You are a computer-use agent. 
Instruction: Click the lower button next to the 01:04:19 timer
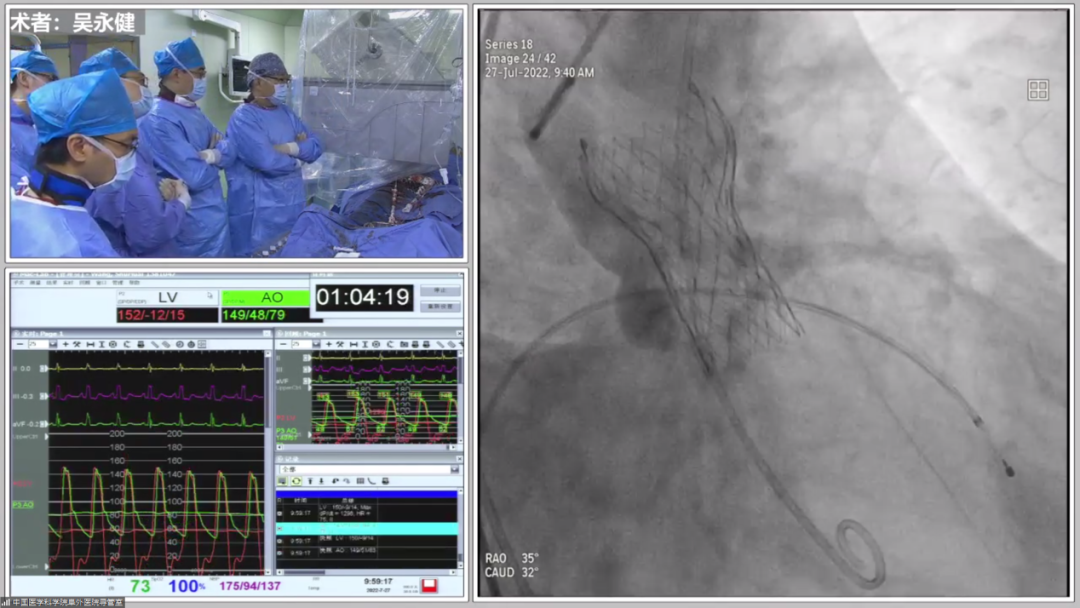click(439, 306)
